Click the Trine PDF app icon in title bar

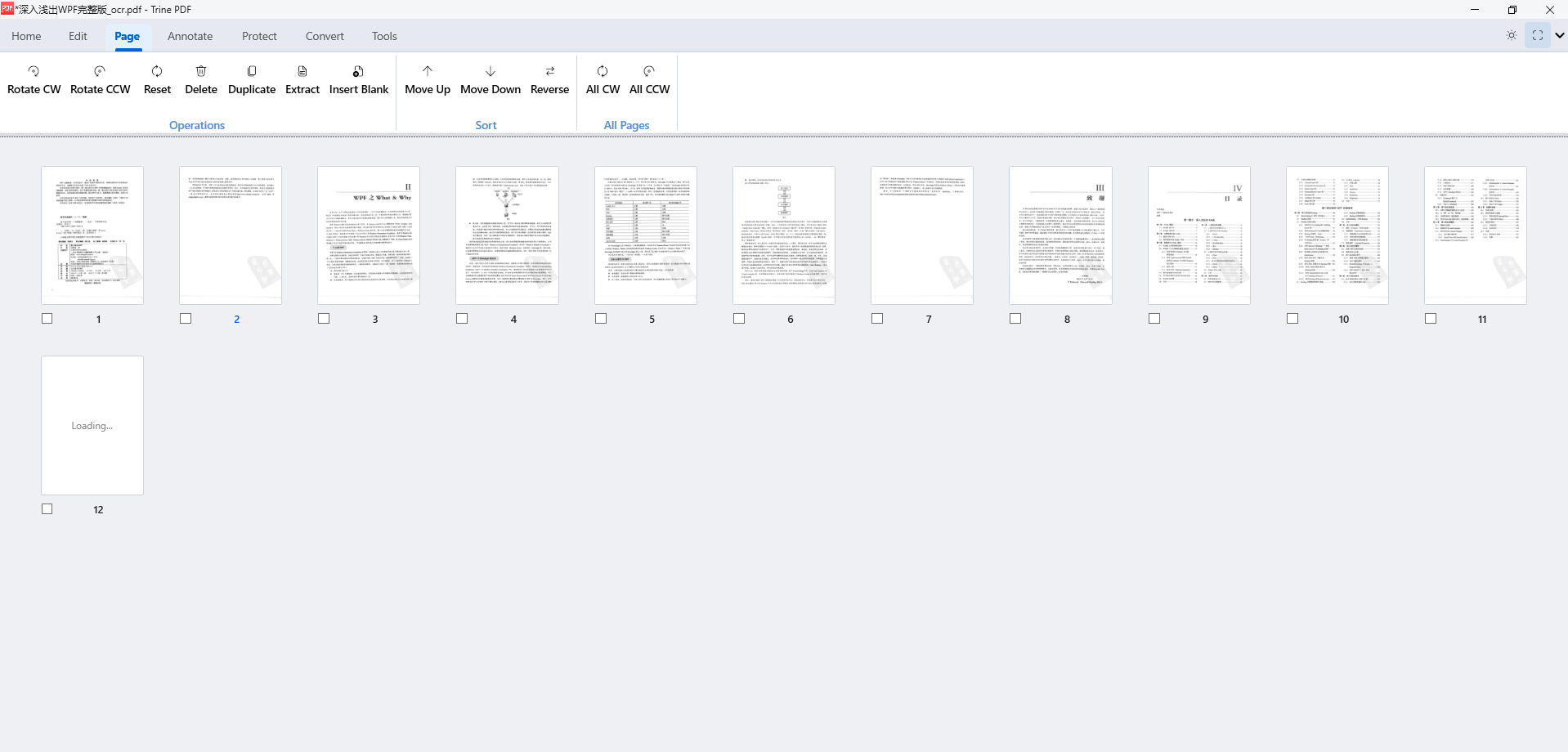[x=7, y=8]
